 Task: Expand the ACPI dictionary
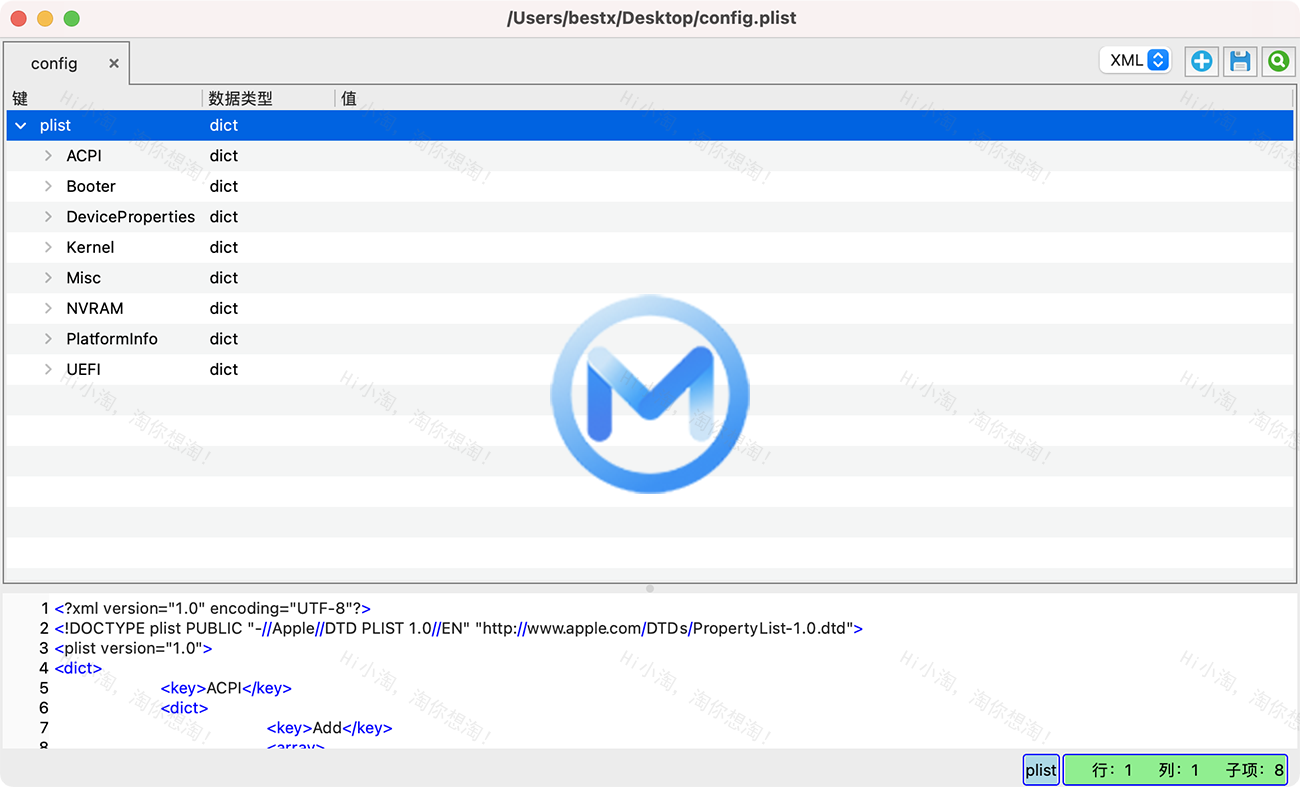(47, 155)
